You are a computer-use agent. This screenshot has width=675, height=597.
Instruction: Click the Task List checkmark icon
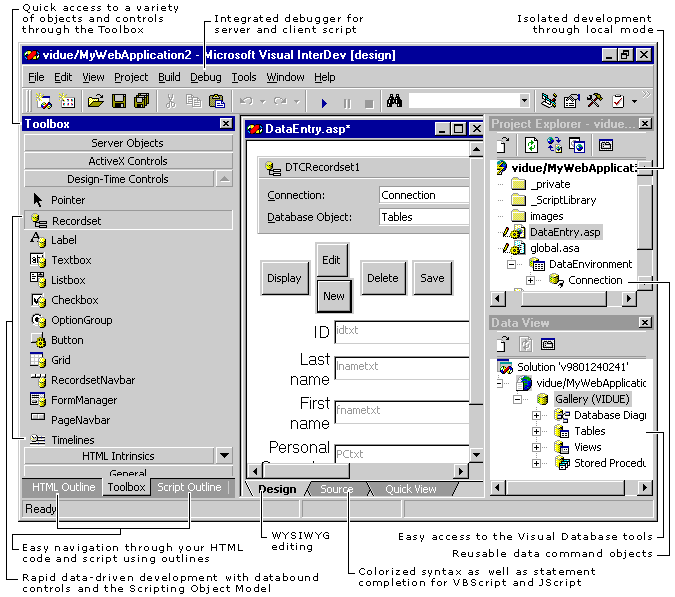coord(618,102)
